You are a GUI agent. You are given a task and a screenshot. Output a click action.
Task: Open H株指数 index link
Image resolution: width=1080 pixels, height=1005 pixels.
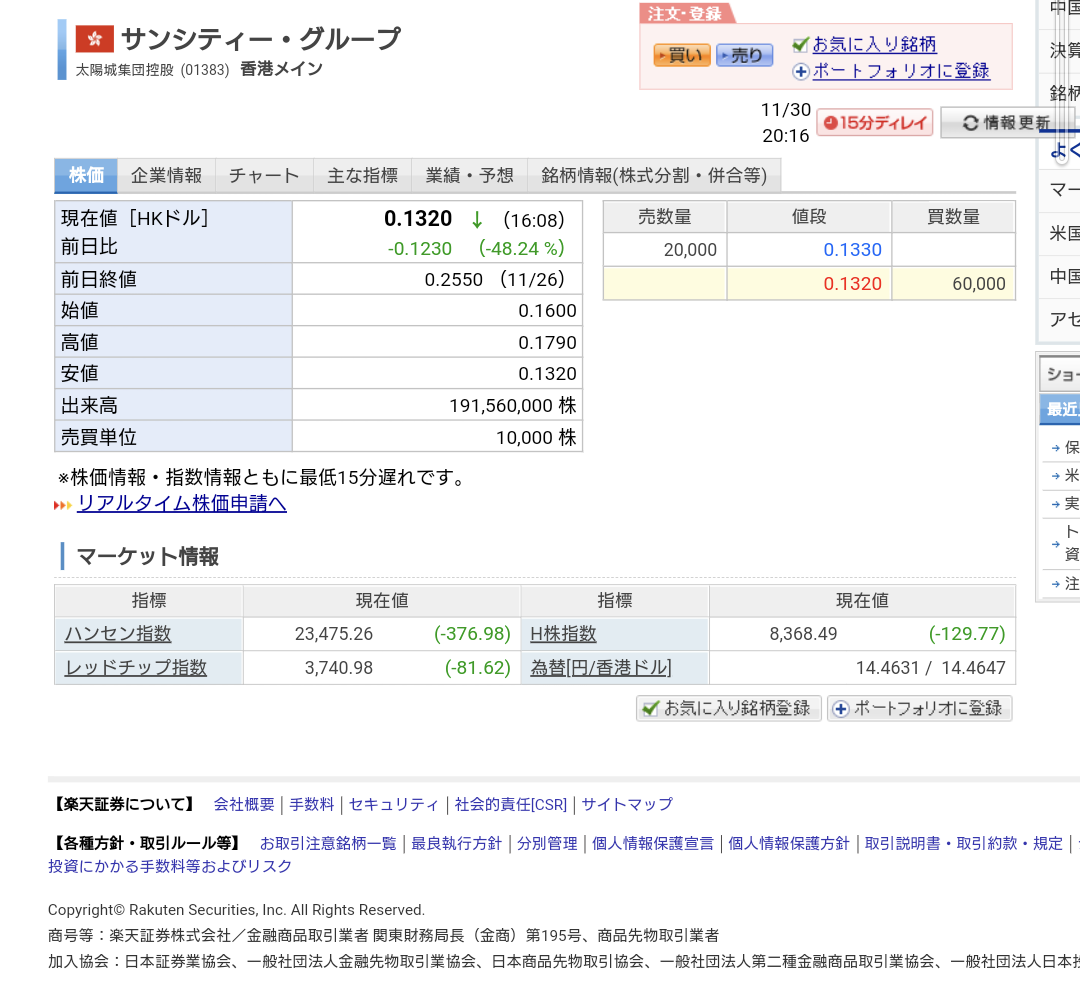pos(563,634)
